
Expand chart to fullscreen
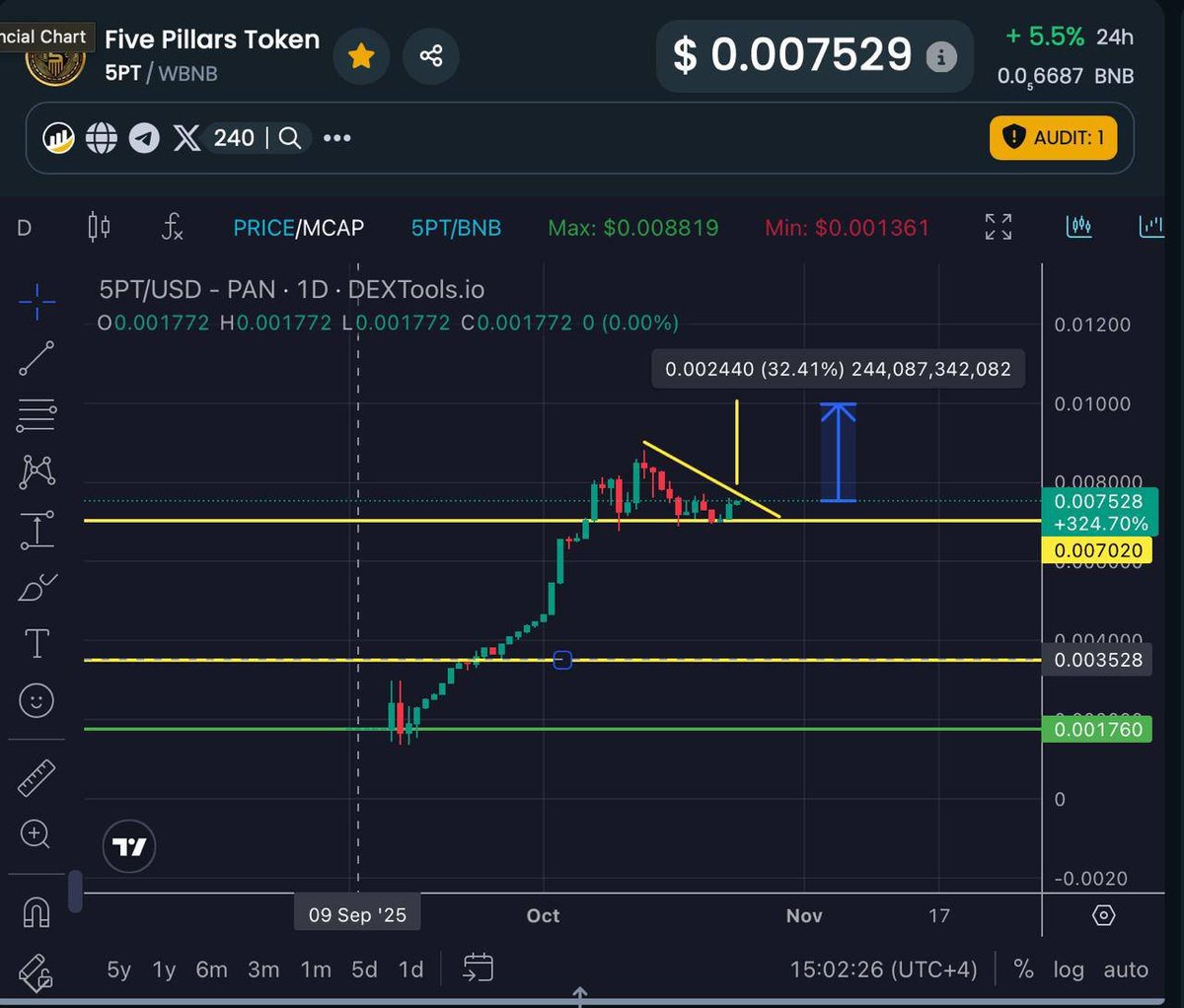[999, 227]
